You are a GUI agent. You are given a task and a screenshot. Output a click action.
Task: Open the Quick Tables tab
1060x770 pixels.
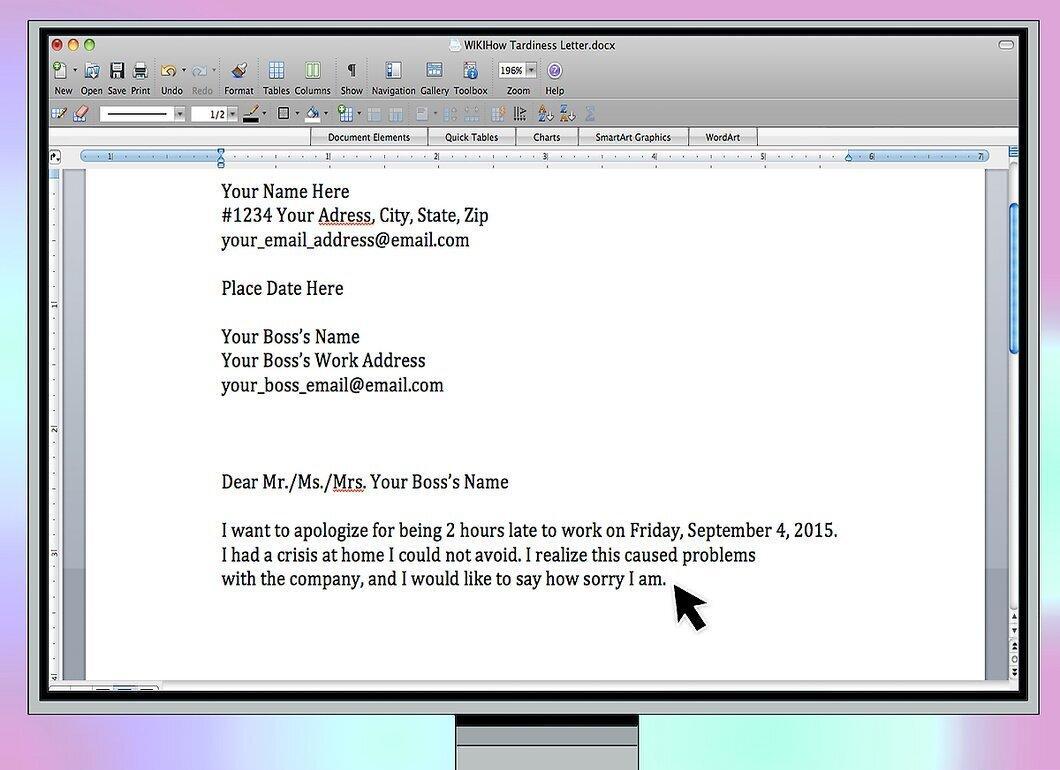(x=471, y=137)
